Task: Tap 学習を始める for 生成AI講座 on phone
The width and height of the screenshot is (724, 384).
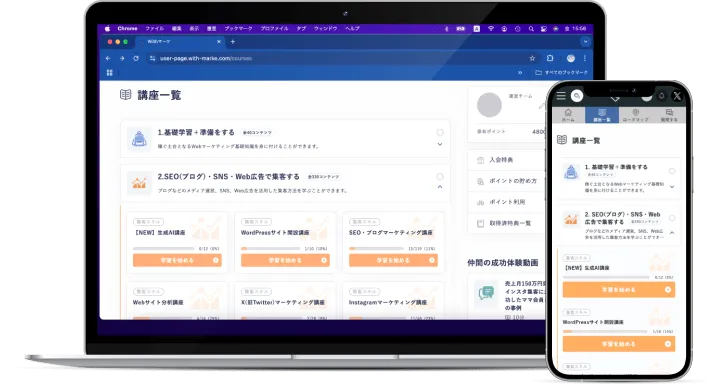Action: [619, 290]
